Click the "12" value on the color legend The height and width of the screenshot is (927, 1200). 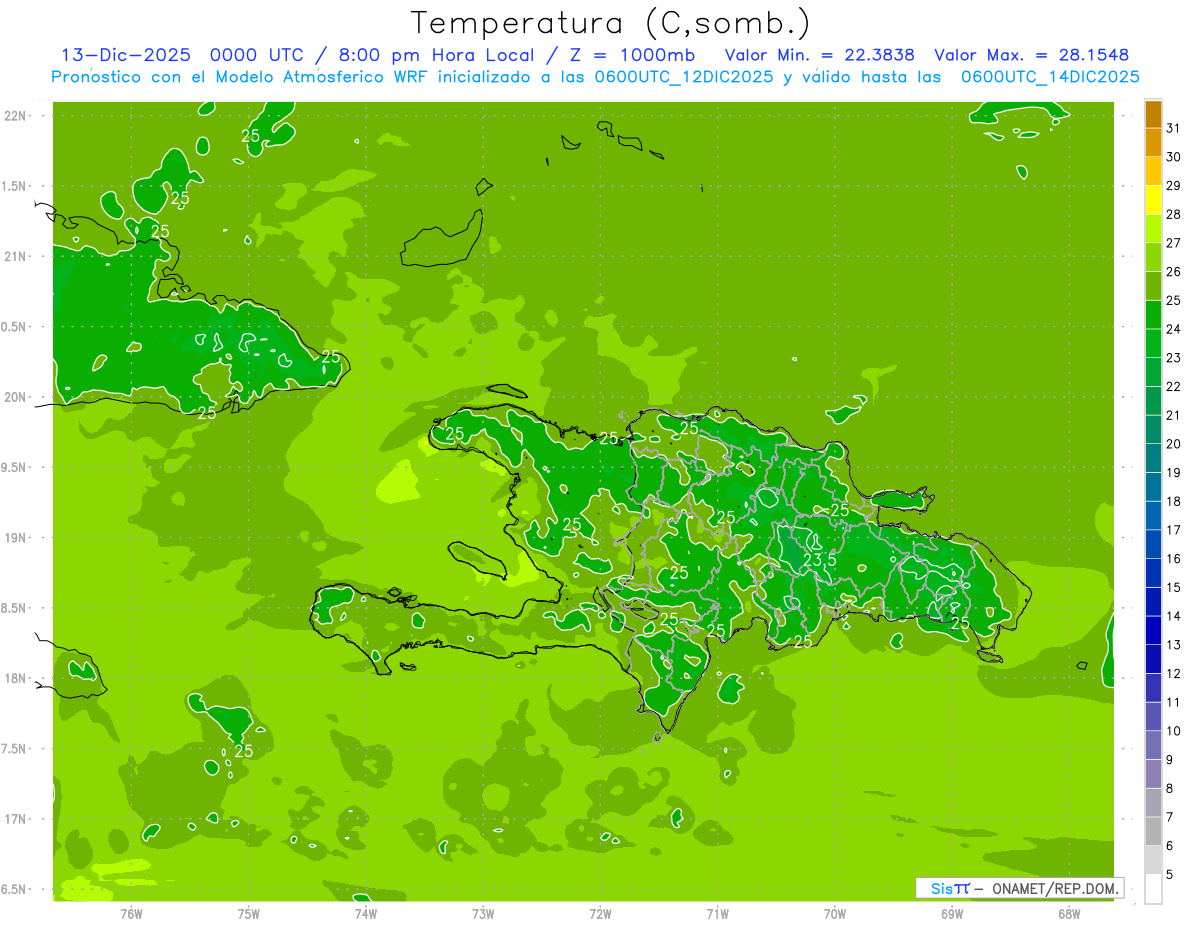(x=1174, y=674)
